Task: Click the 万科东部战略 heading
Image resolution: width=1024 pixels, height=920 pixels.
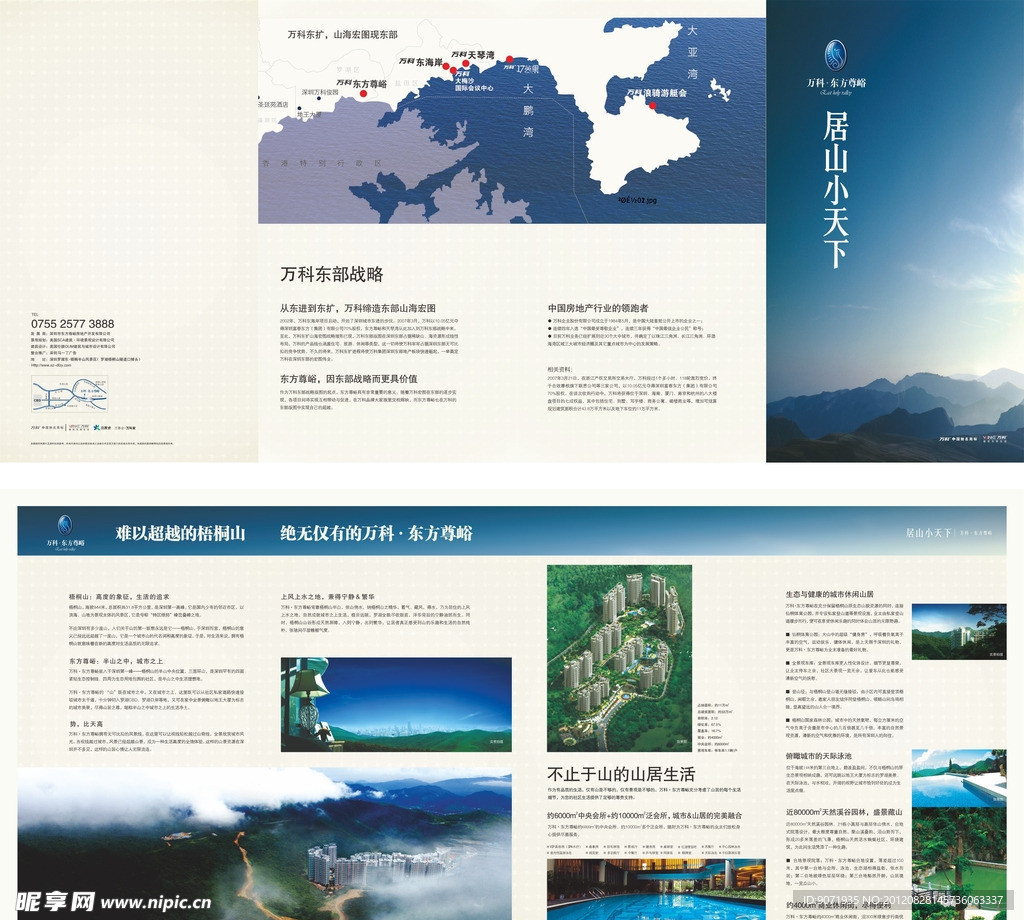Action: pos(332,274)
